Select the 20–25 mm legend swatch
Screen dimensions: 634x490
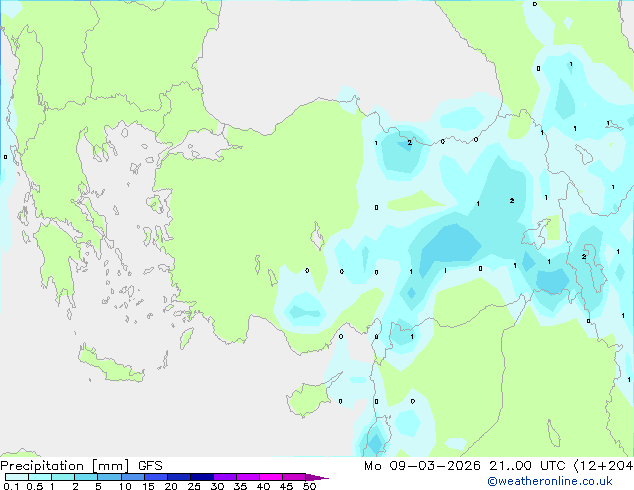(x=178, y=477)
